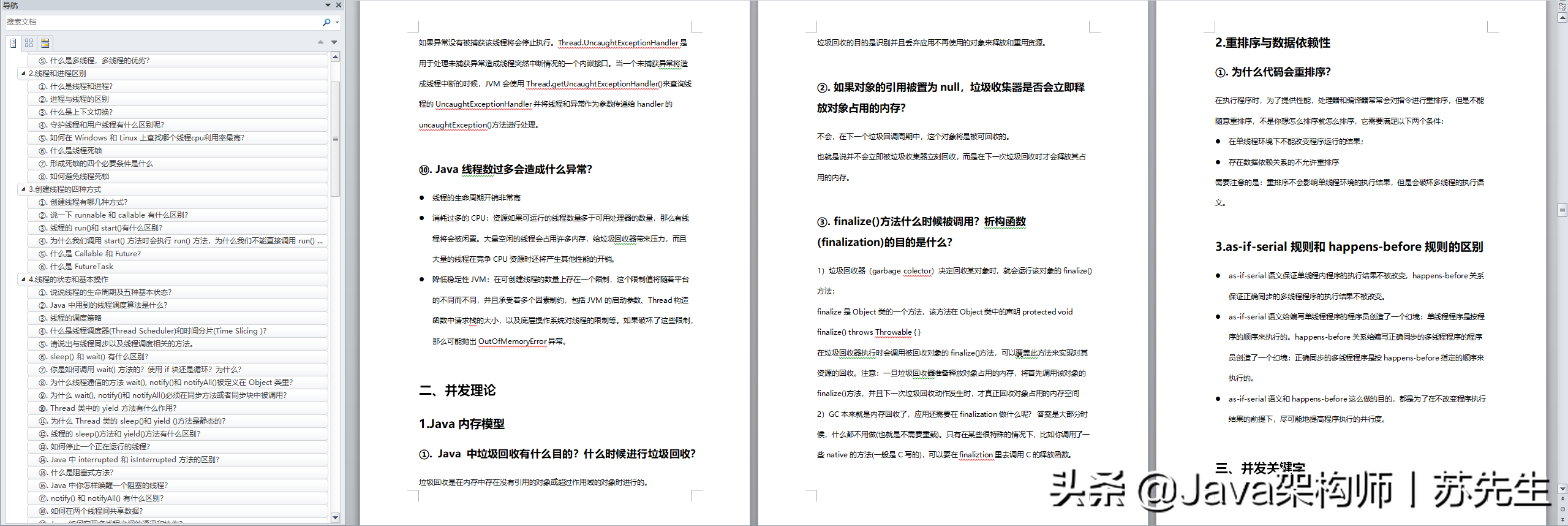Switch to browse search results tab

45,43
